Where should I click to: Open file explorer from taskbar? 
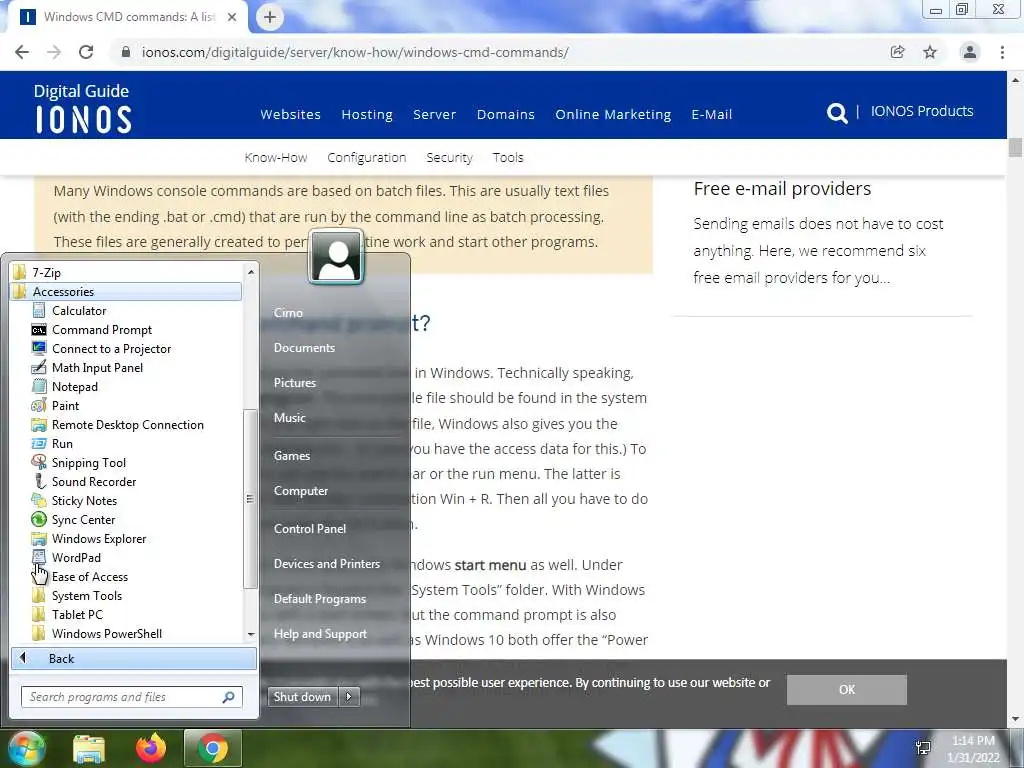89,748
